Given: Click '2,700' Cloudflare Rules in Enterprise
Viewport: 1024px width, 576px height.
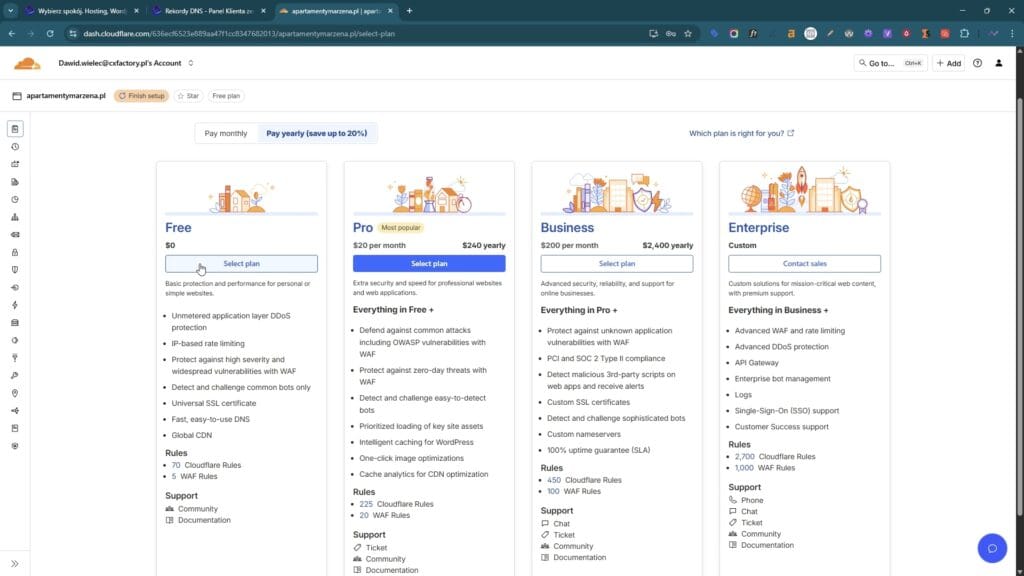Looking at the screenshot, I should click(744, 457).
